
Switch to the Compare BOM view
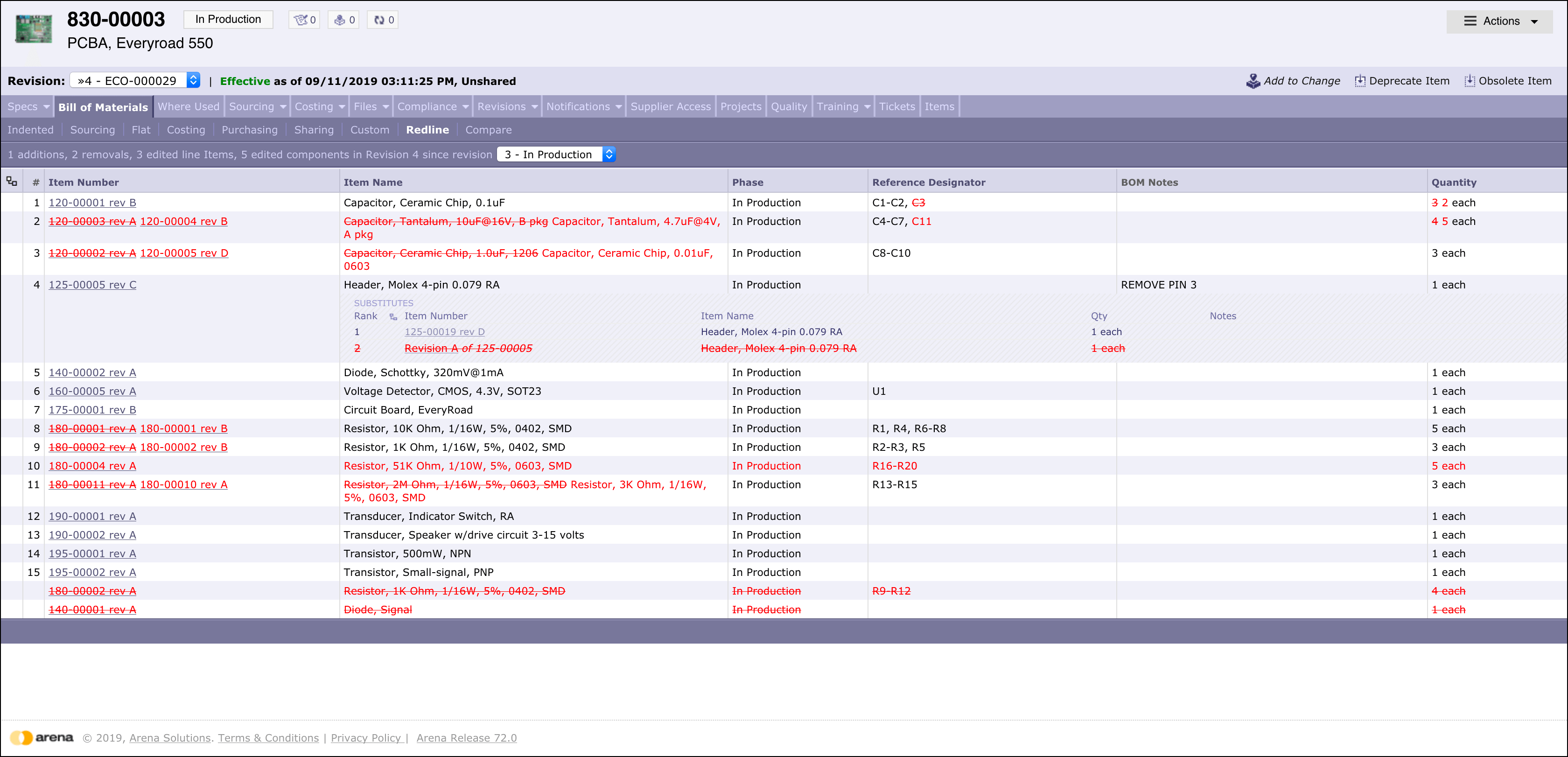click(x=488, y=130)
